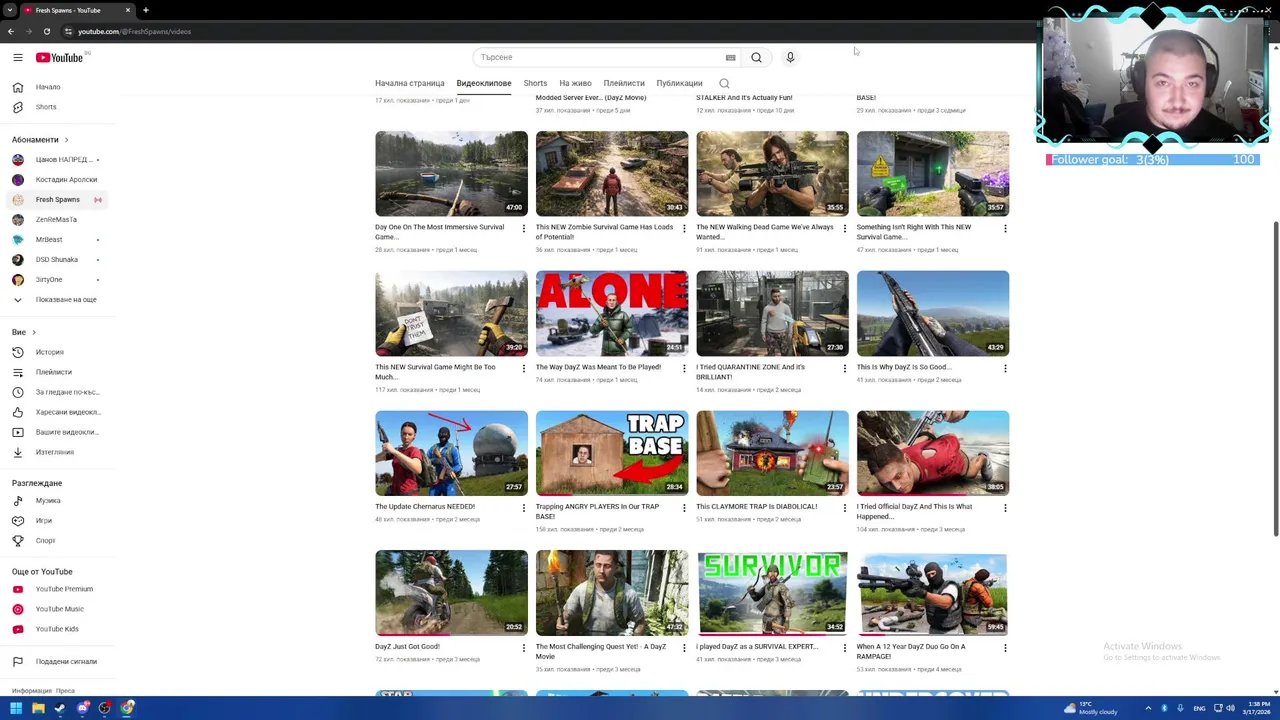Image resolution: width=1280 pixels, height=720 pixels.
Task: Open options menu for This CLAYMORE TRAP video
Action: coord(844,508)
